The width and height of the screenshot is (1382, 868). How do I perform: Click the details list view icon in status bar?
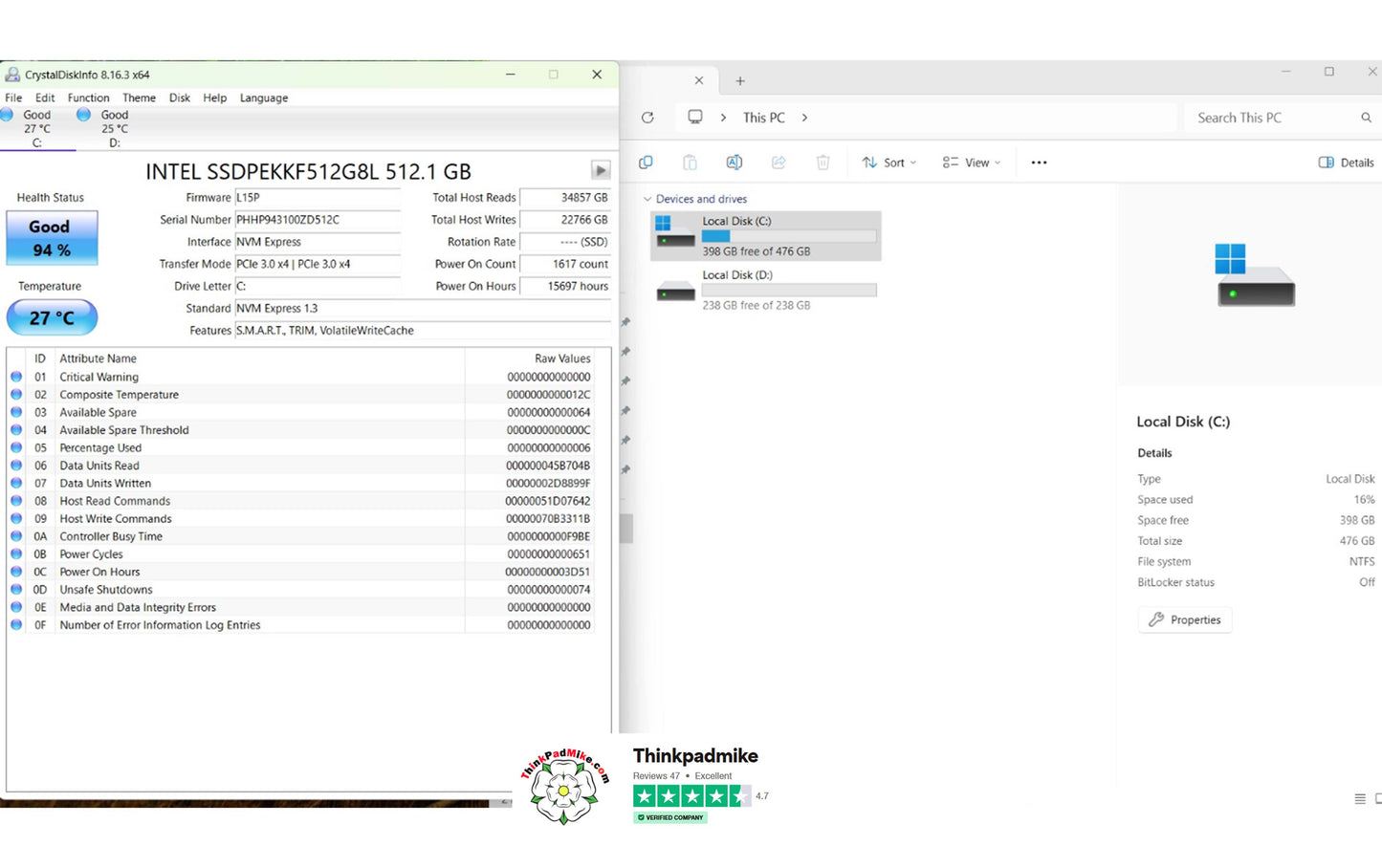(1360, 799)
